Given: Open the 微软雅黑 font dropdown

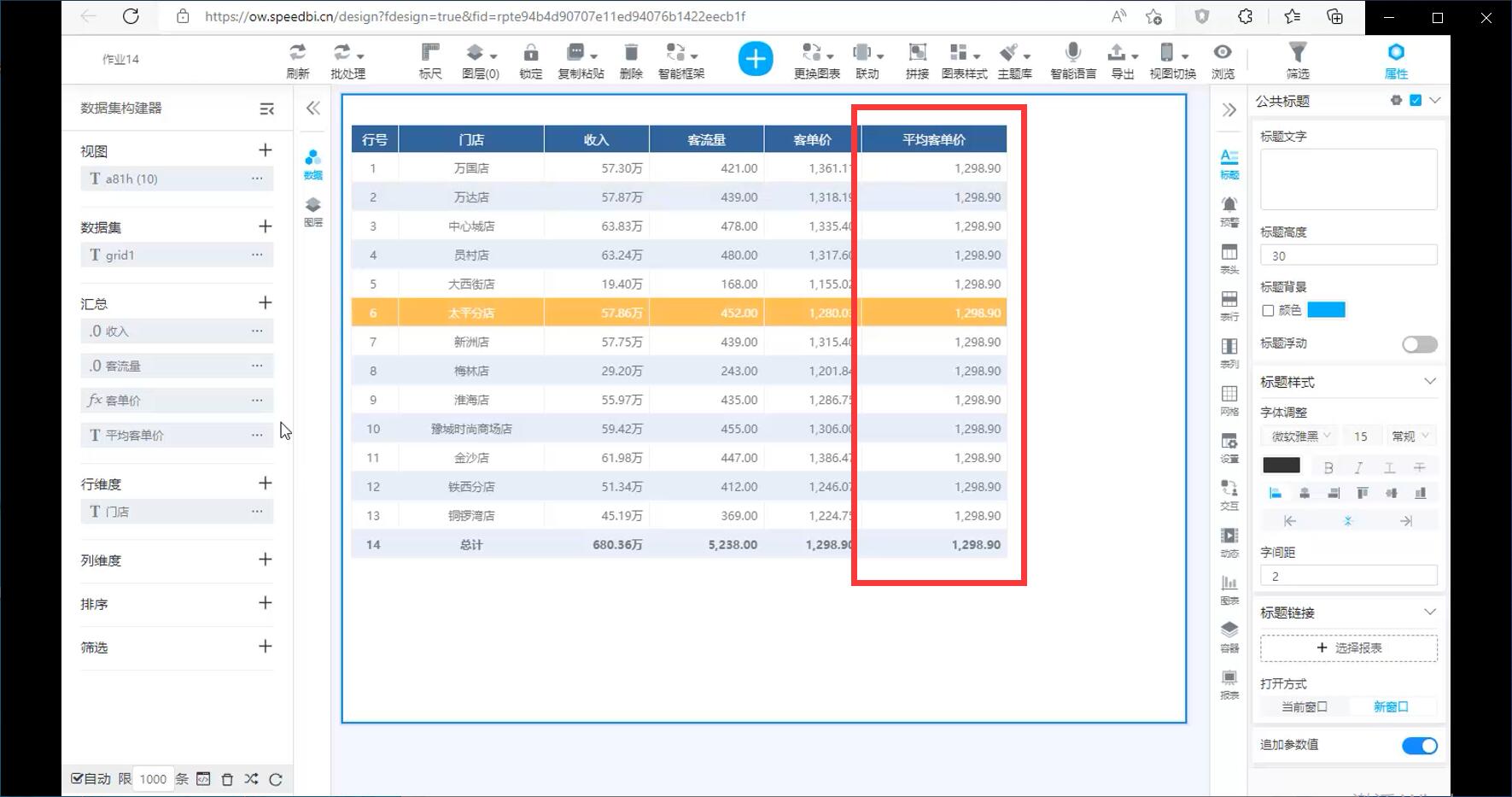Looking at the screenshot, I should point(1297,437).
